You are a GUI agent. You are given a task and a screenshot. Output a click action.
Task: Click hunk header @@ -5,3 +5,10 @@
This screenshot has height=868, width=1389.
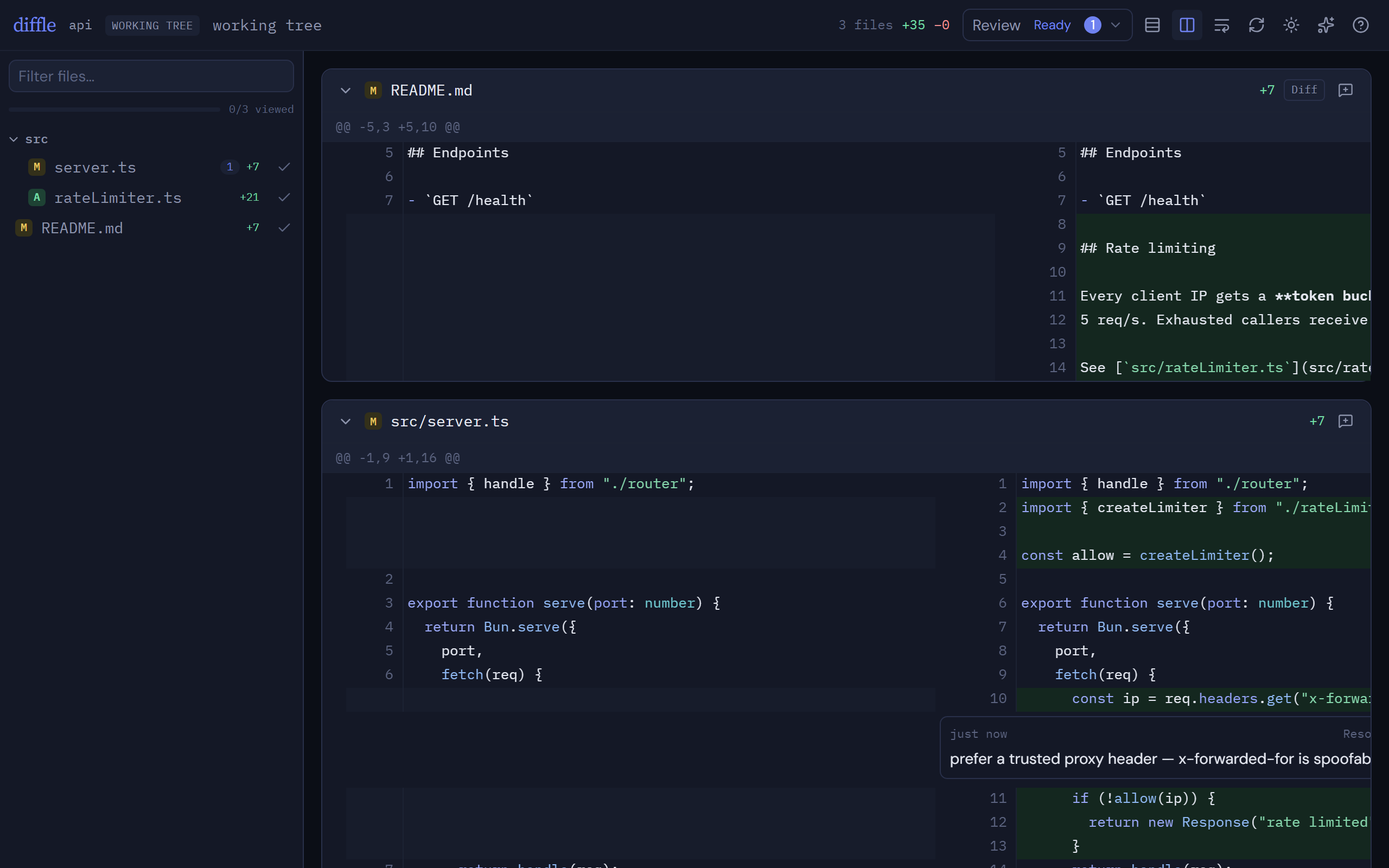pos(398,127)
